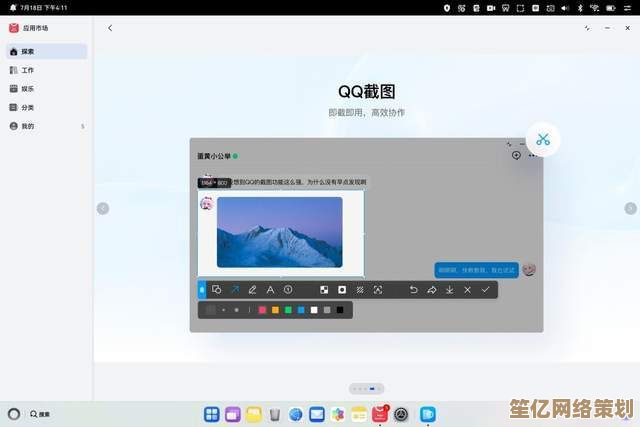Image resolution: width=640 pixels, height=427 pixels.
Task: Open the trash in dock
Action: (x=275, y=414)
